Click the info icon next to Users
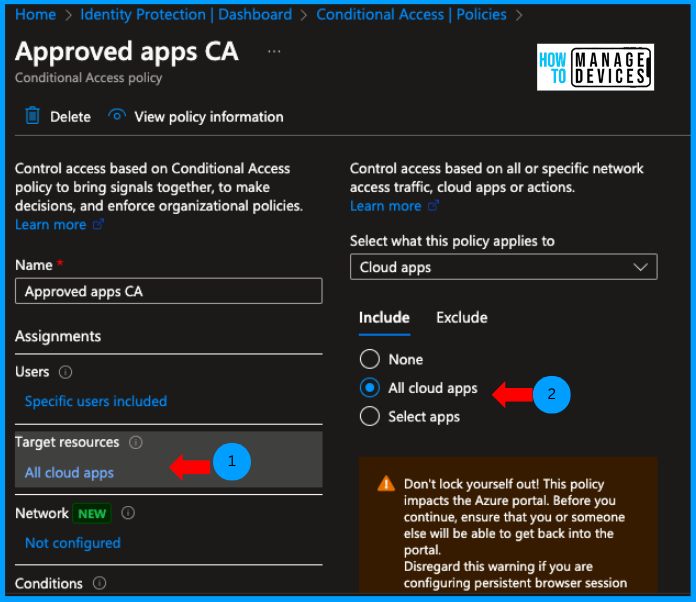The image size is (696, 602). coord(65,372)
